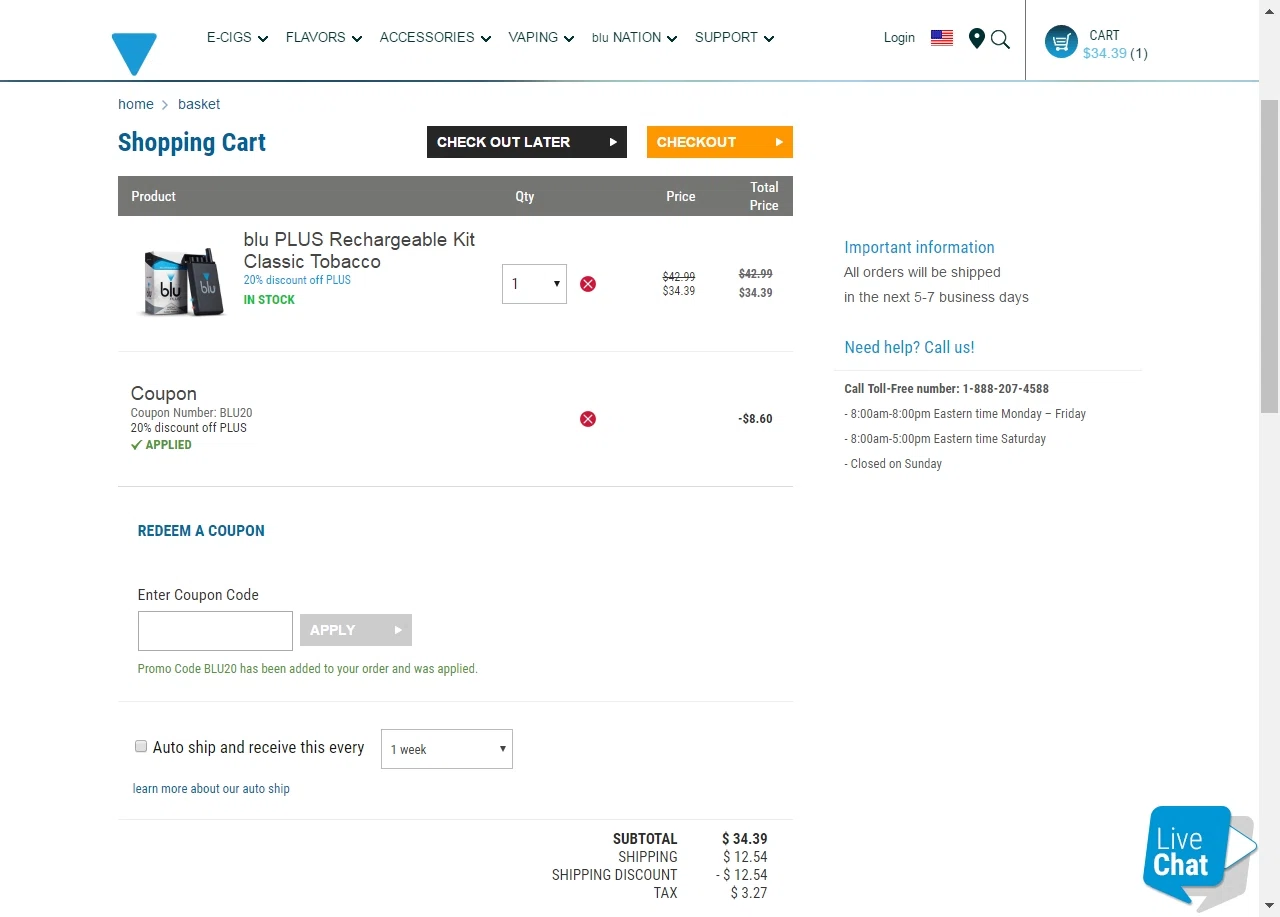Expand the SUPPORT menu
The image size is (1280, 917).
[734, 38]
